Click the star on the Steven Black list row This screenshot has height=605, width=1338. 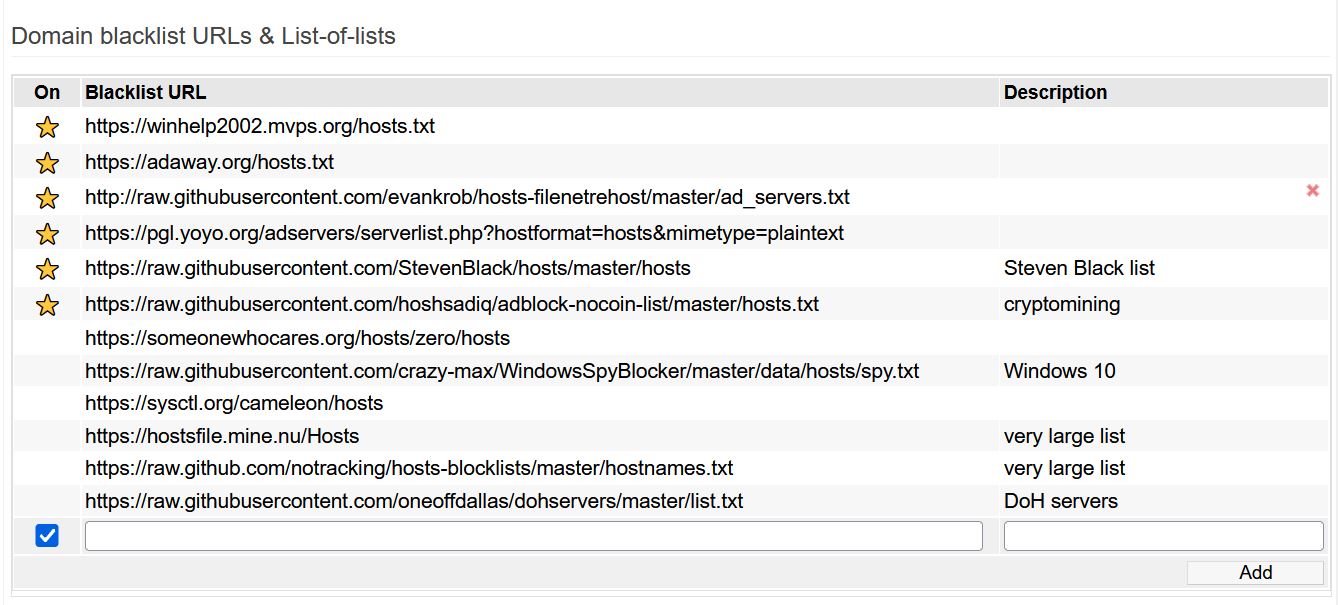[47, 269]
